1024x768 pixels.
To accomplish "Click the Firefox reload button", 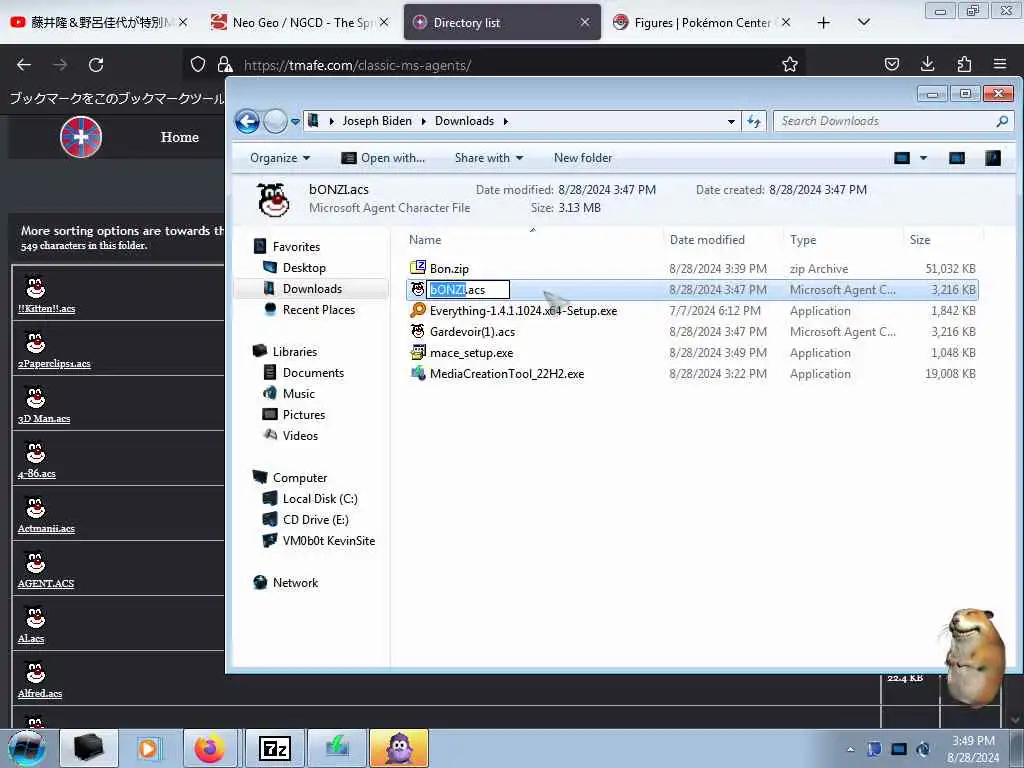I will point(96,65).
